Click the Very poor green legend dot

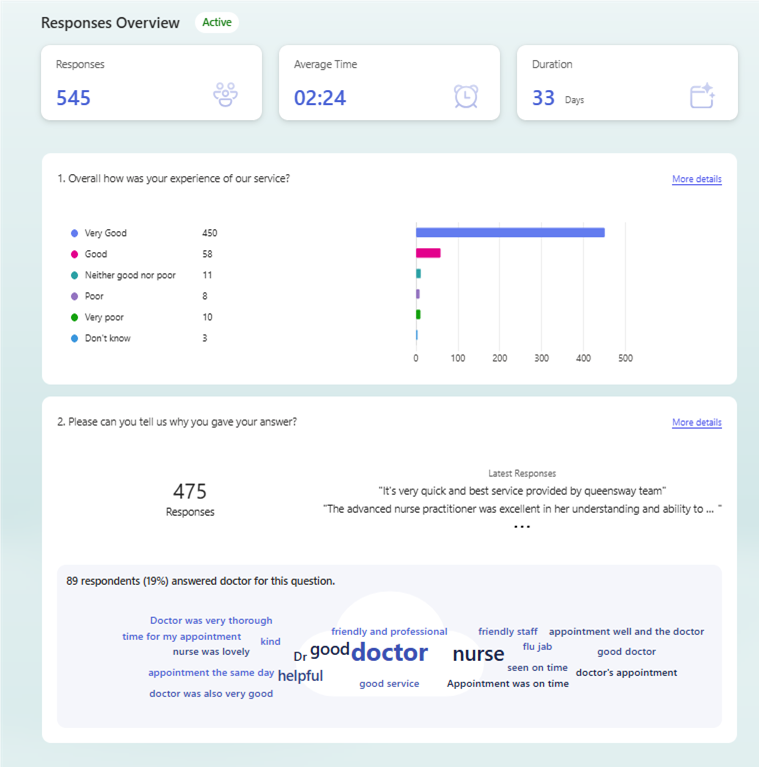click(74, 317)
